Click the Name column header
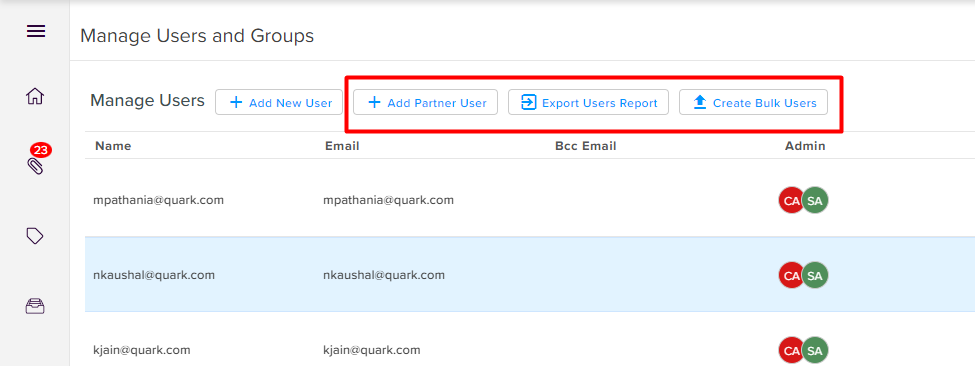This screenshot has height=366, width=975. pyautogui.click(x=113, y=147)
